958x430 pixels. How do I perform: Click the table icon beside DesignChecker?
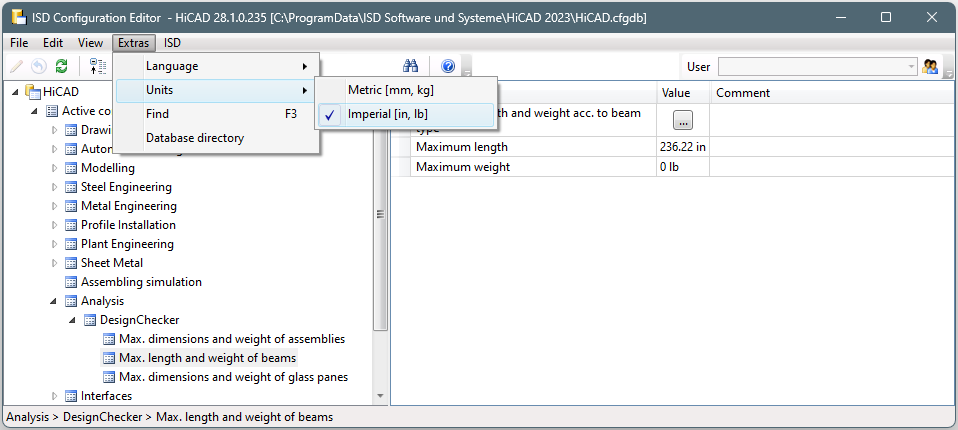point(90,320)
